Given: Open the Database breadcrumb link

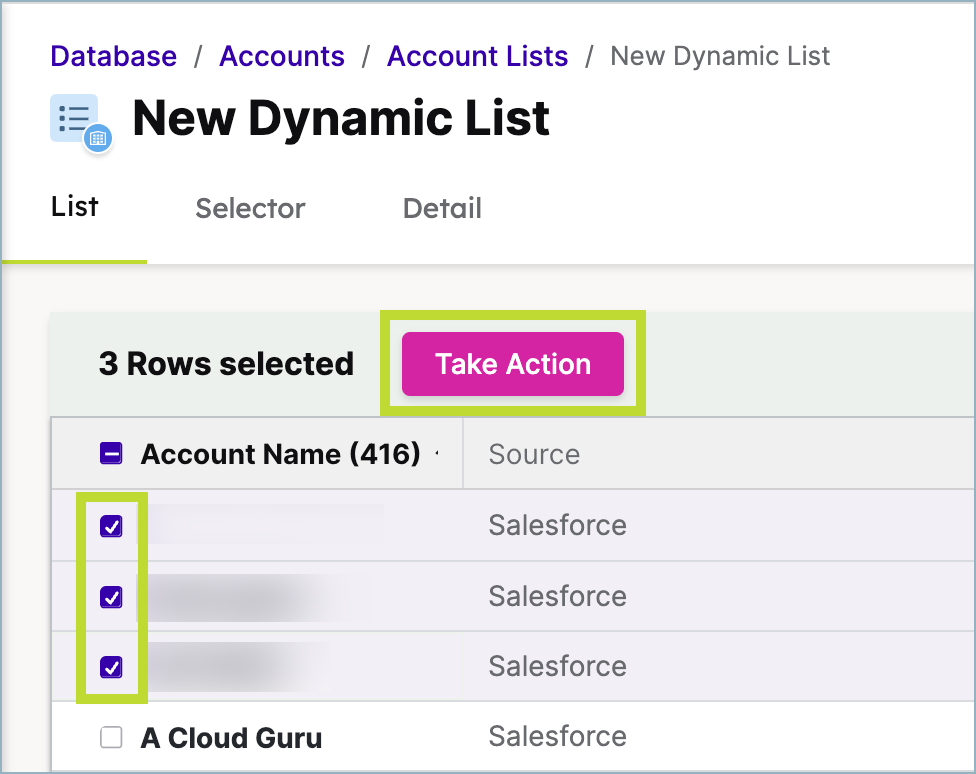Looking at the screenshot, I should coord(113,56).
